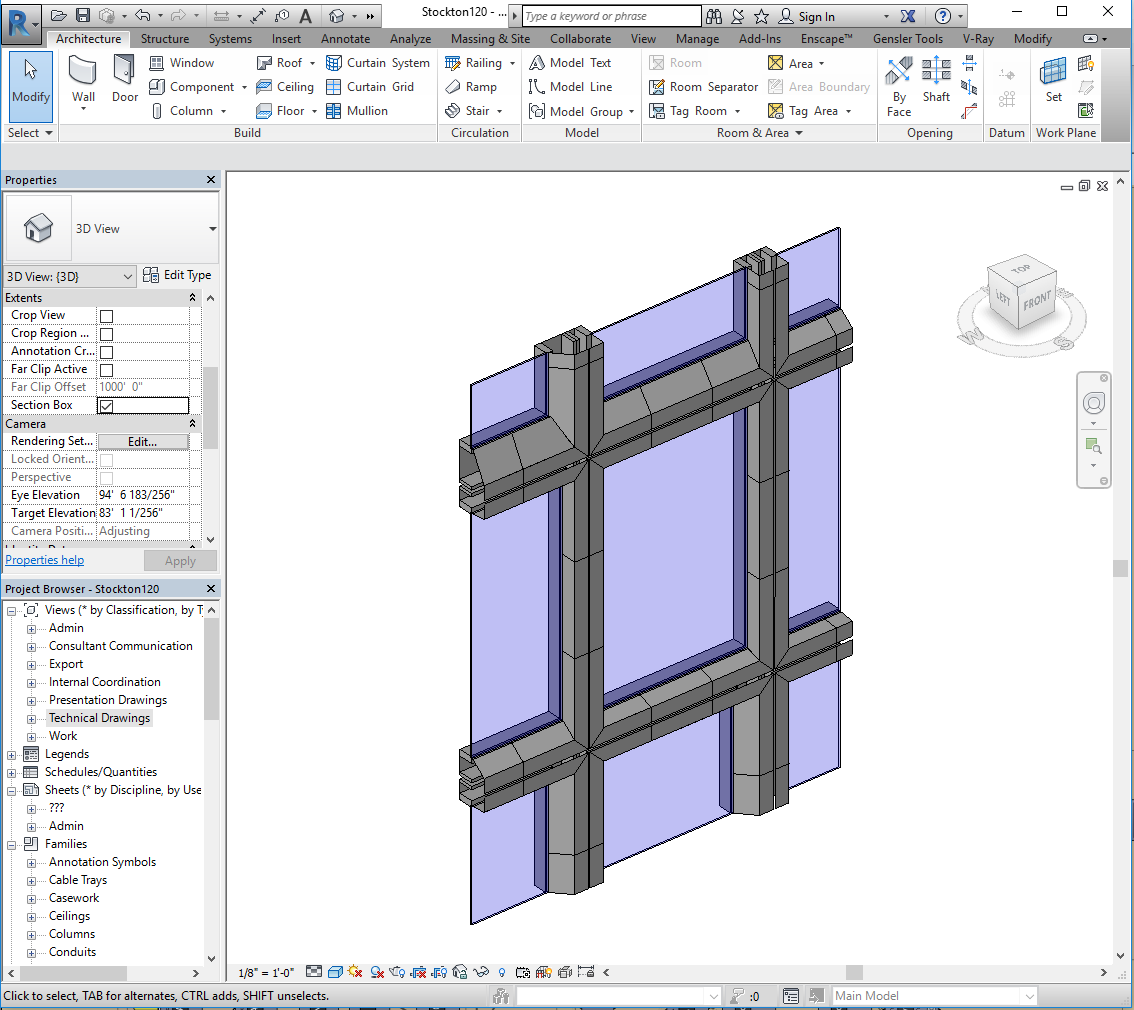Image resolution: width=1134 pixels, height=1010 pixels.
Task: Uncheck the Section Box checkbox
Action: (x=106, y=406)
